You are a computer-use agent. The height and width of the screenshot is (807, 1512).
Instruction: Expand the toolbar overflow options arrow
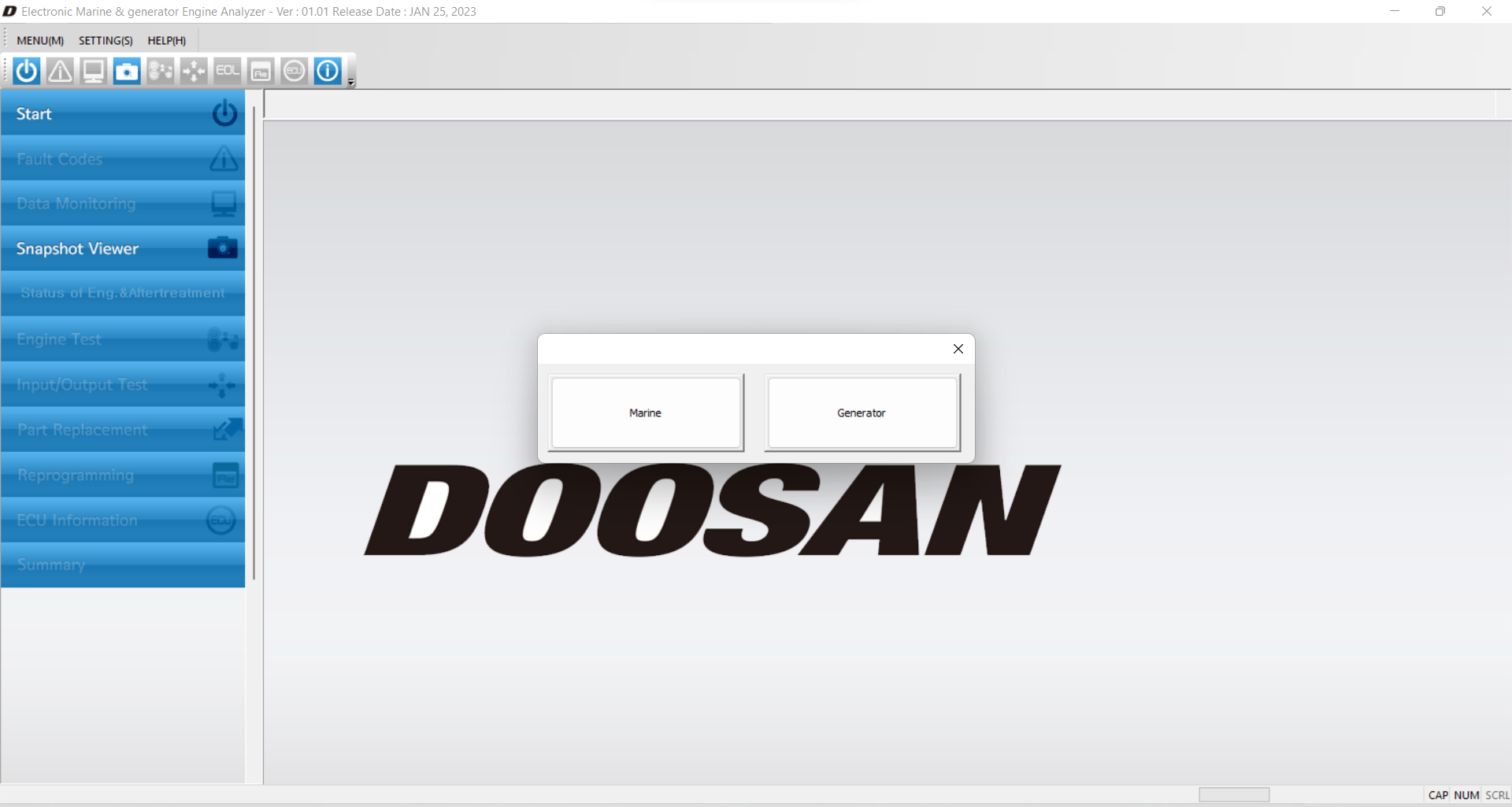[351, 82]
